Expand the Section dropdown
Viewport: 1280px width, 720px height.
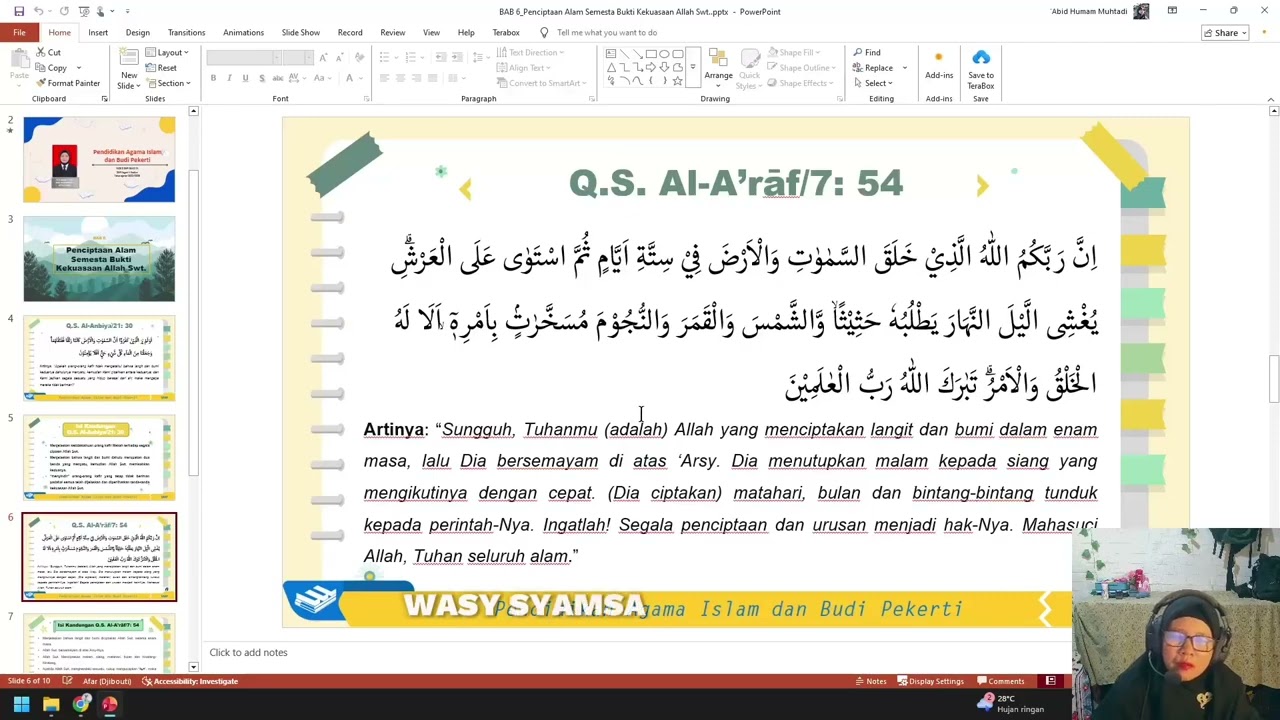pyautogui.click(x=169, y=83)
